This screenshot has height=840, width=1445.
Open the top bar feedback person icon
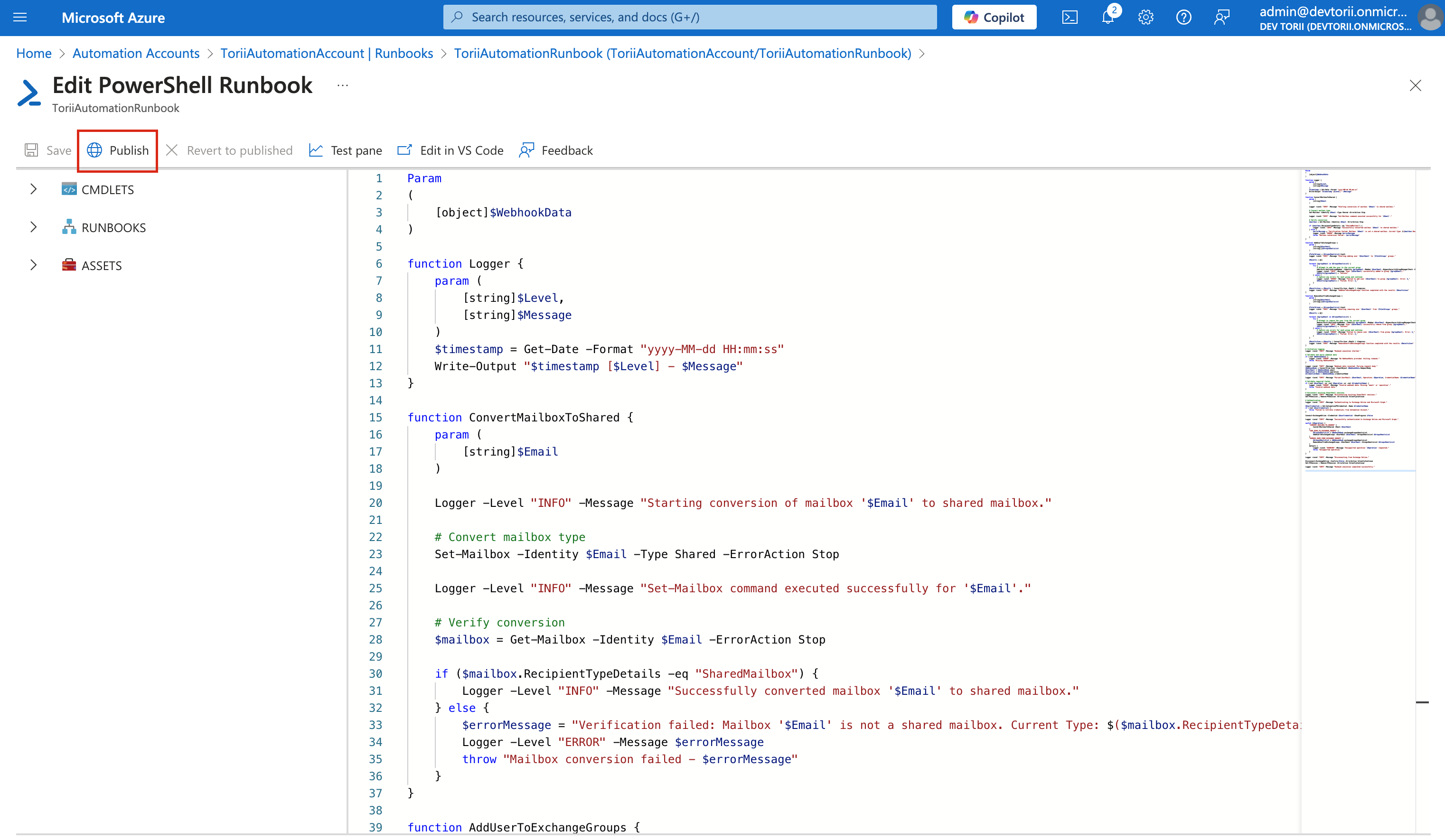point(1221,17)
